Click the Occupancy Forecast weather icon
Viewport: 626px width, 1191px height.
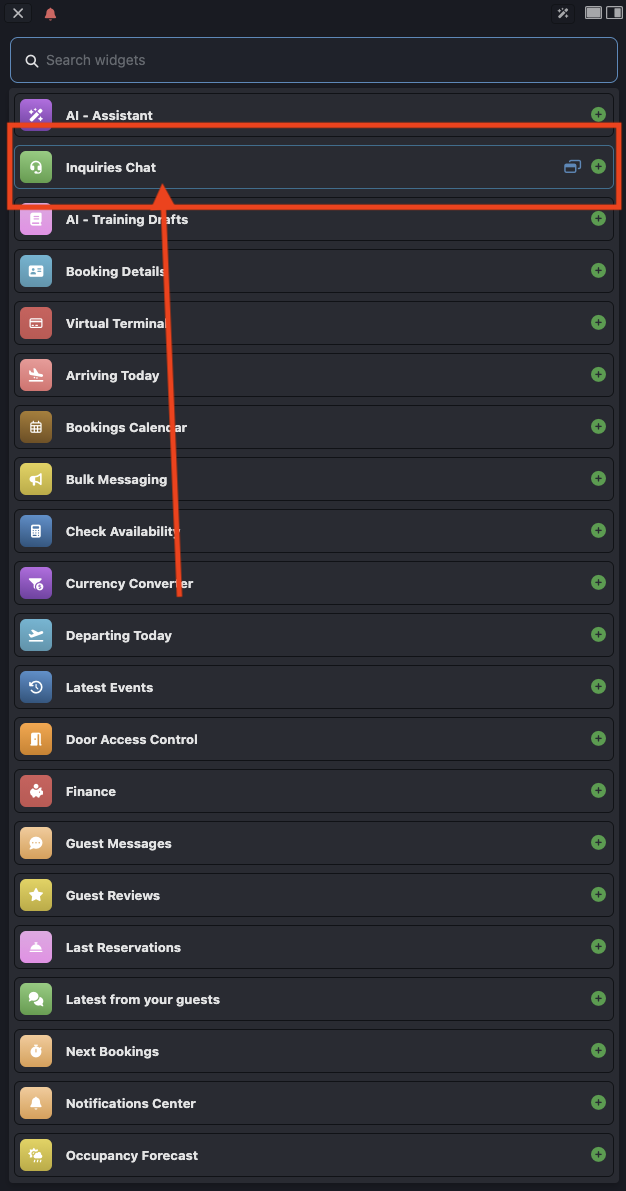tap(36, 1155)
